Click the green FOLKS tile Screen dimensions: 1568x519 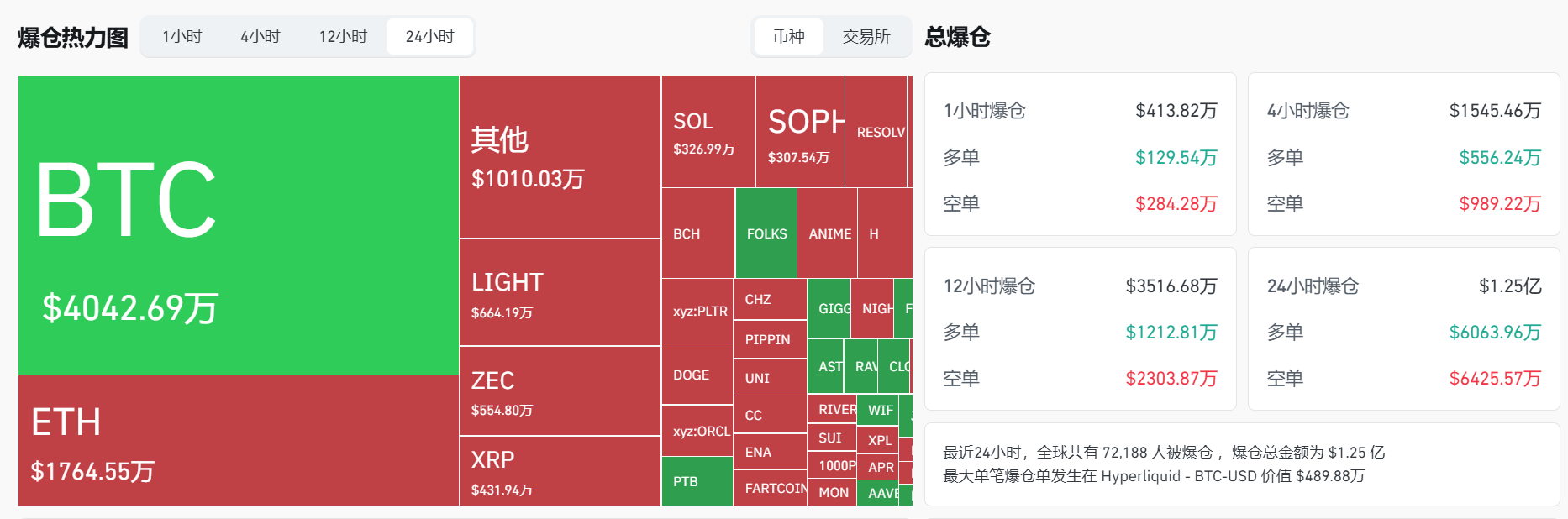click(766, 233)
